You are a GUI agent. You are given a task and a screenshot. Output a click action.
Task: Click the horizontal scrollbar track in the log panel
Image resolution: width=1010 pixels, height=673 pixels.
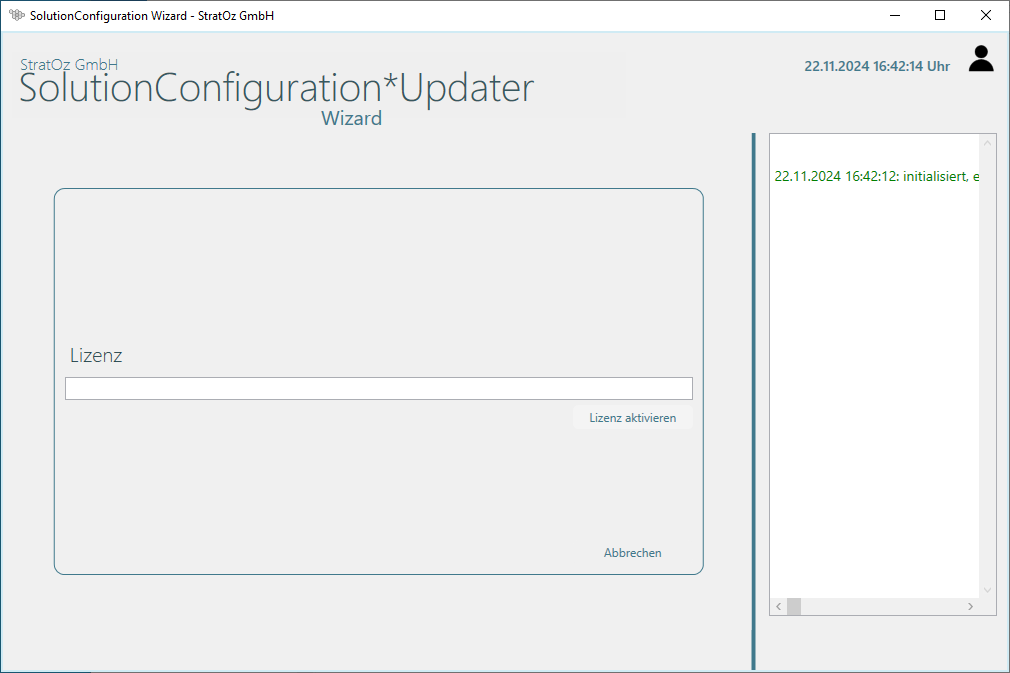[x=880, y=607]
